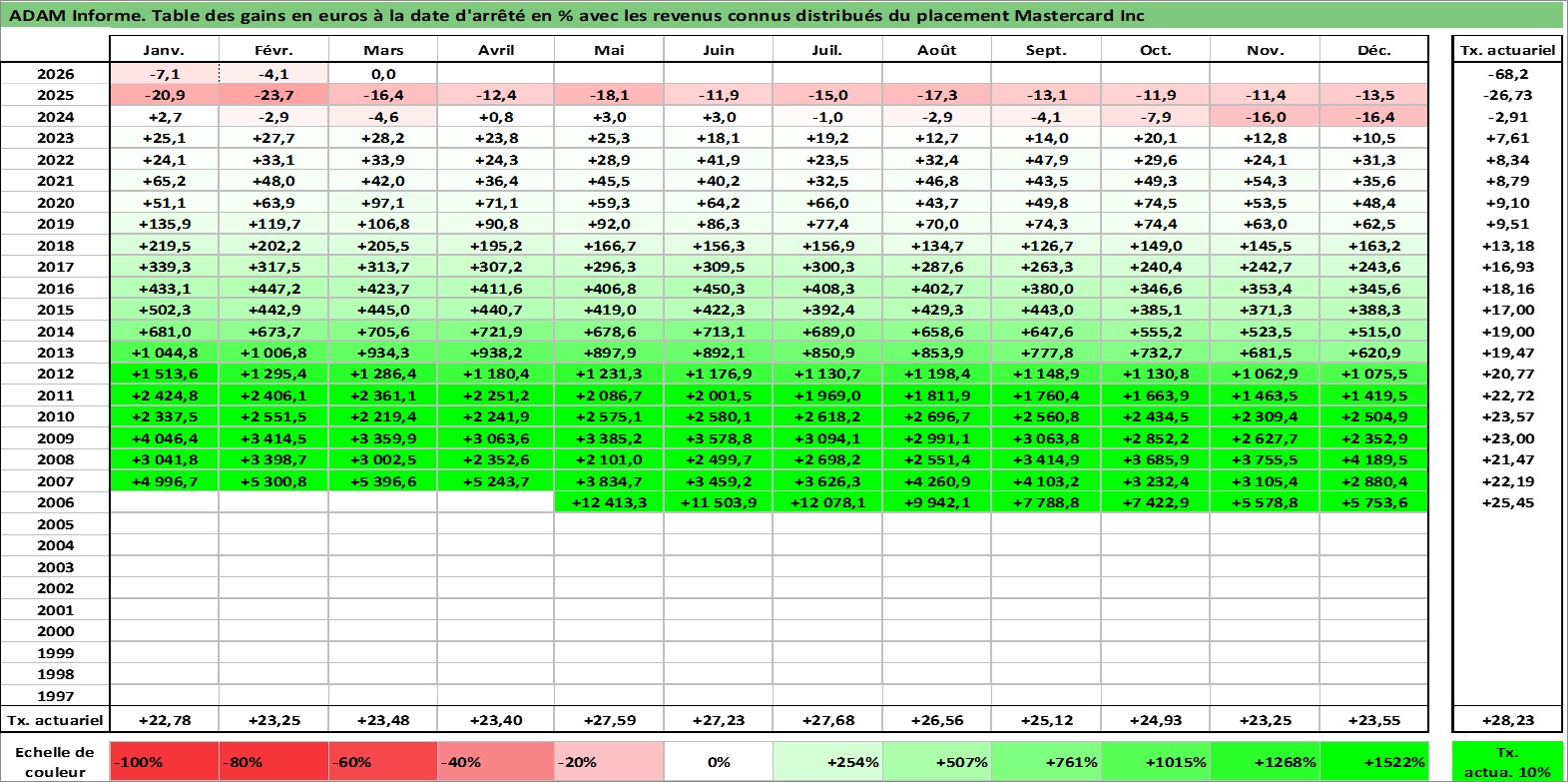The width and height of the screenshot is (1568, 782).
Task: Click the cell showing +1 044,8
Action: 164,353
